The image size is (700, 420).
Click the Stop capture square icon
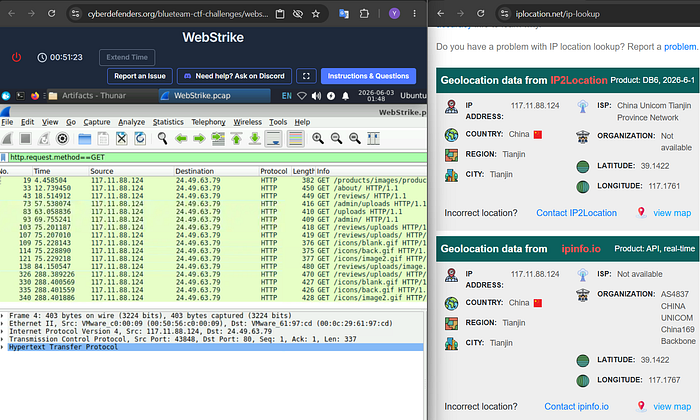[x=25, y=139]
